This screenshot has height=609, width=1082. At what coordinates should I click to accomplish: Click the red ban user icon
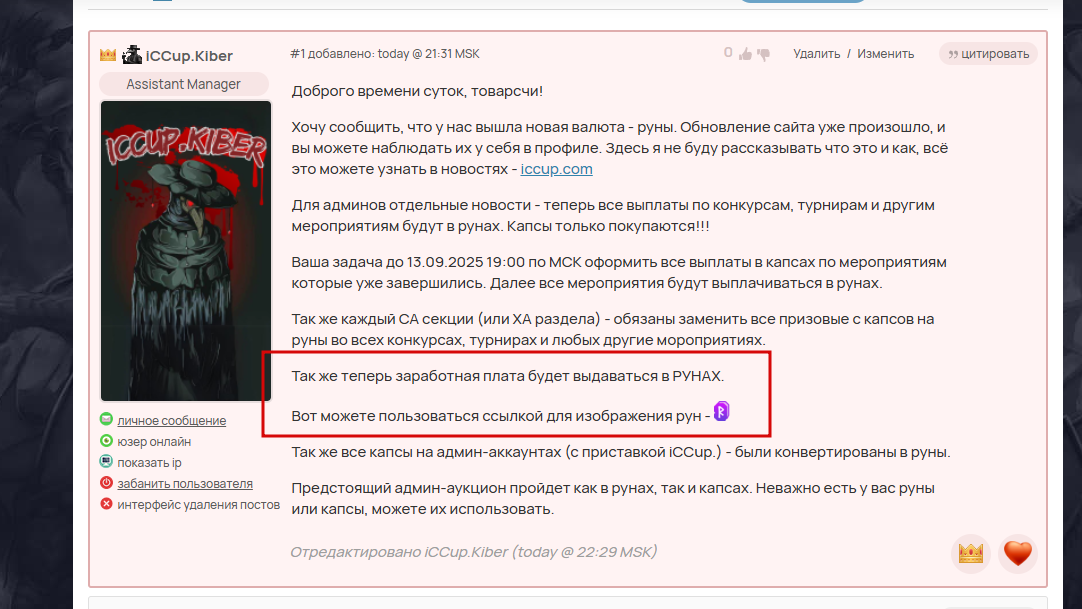(106, 482)
